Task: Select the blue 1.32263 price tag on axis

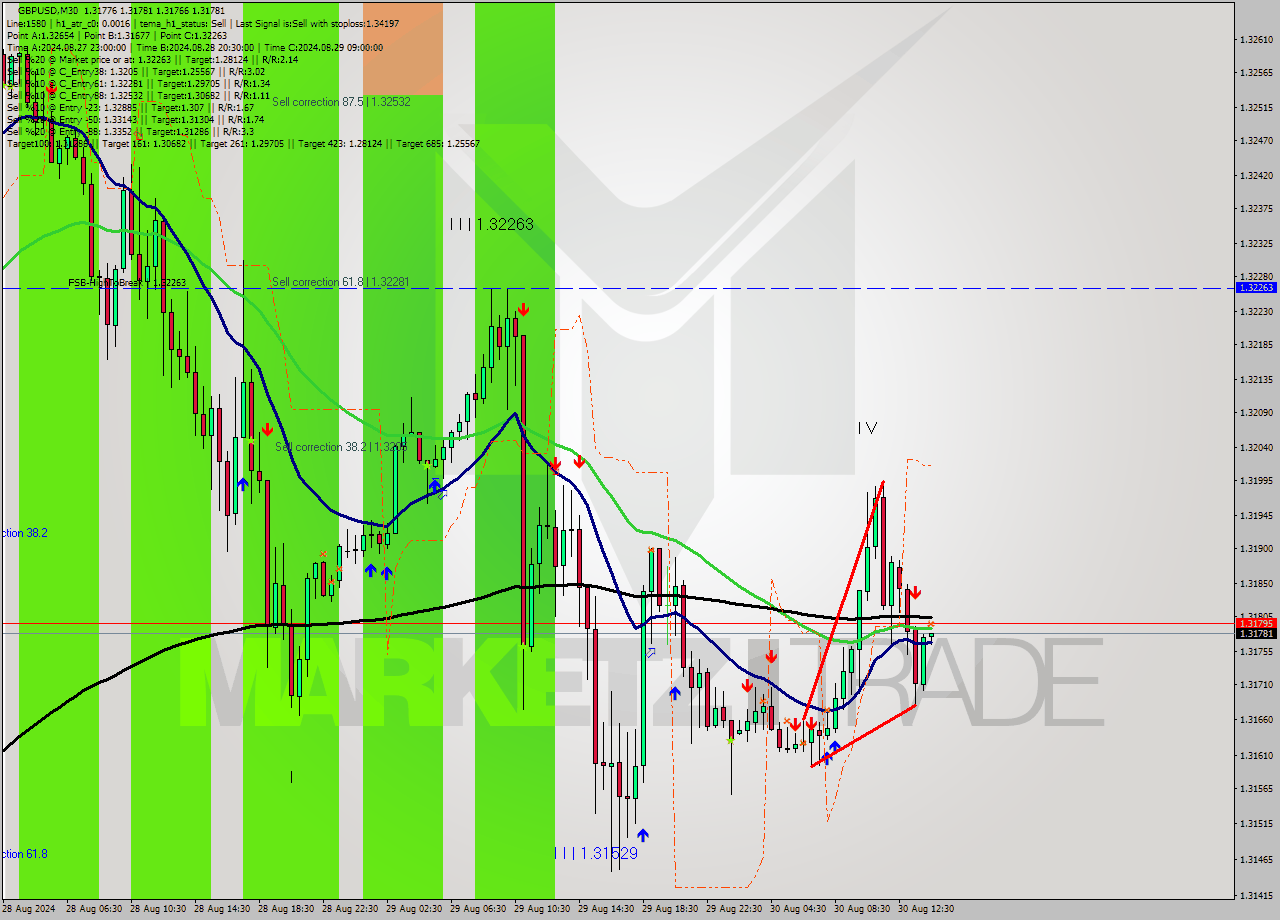Action: click(x=1256, y=288)
